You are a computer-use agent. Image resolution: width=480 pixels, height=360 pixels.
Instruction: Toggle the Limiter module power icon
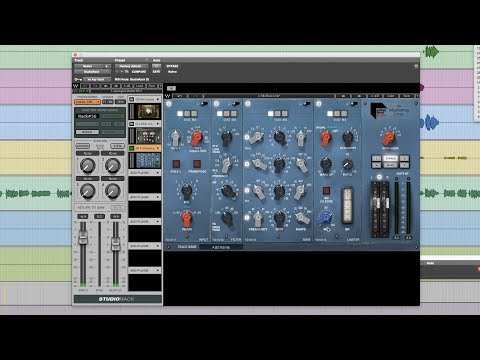[x=318, y=104]
